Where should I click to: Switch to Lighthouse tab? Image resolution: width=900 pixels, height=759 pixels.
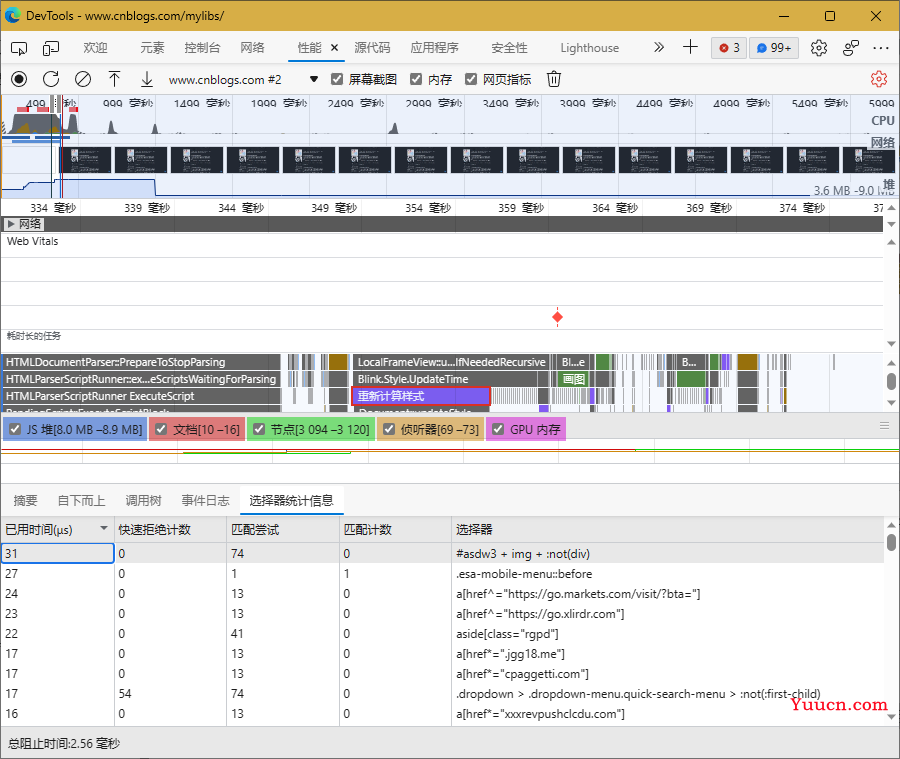pyautogui.click(x=589, y=48)
